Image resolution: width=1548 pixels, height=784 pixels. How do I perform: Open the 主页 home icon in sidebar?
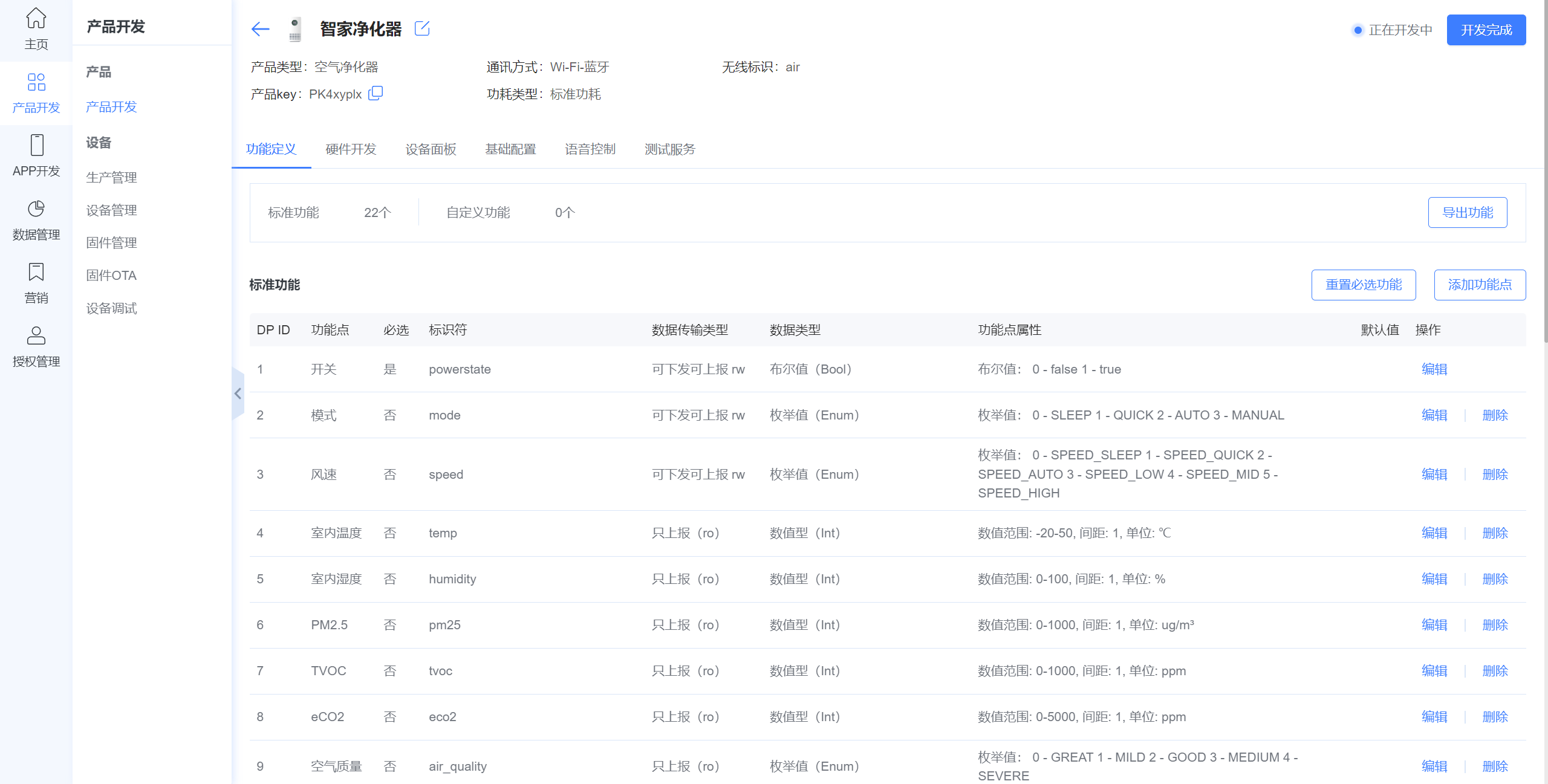36,18
